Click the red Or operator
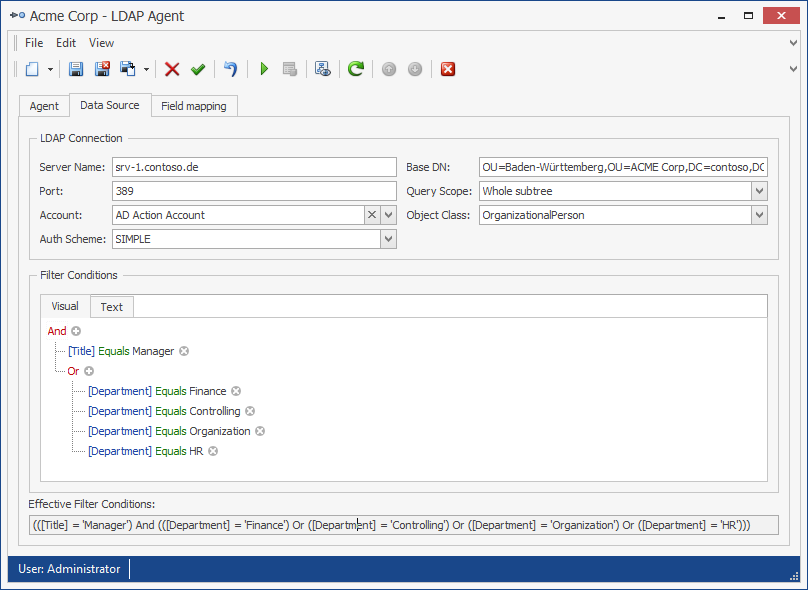The height and width of the screenshot is (590, 808). [x=73, y=371]
